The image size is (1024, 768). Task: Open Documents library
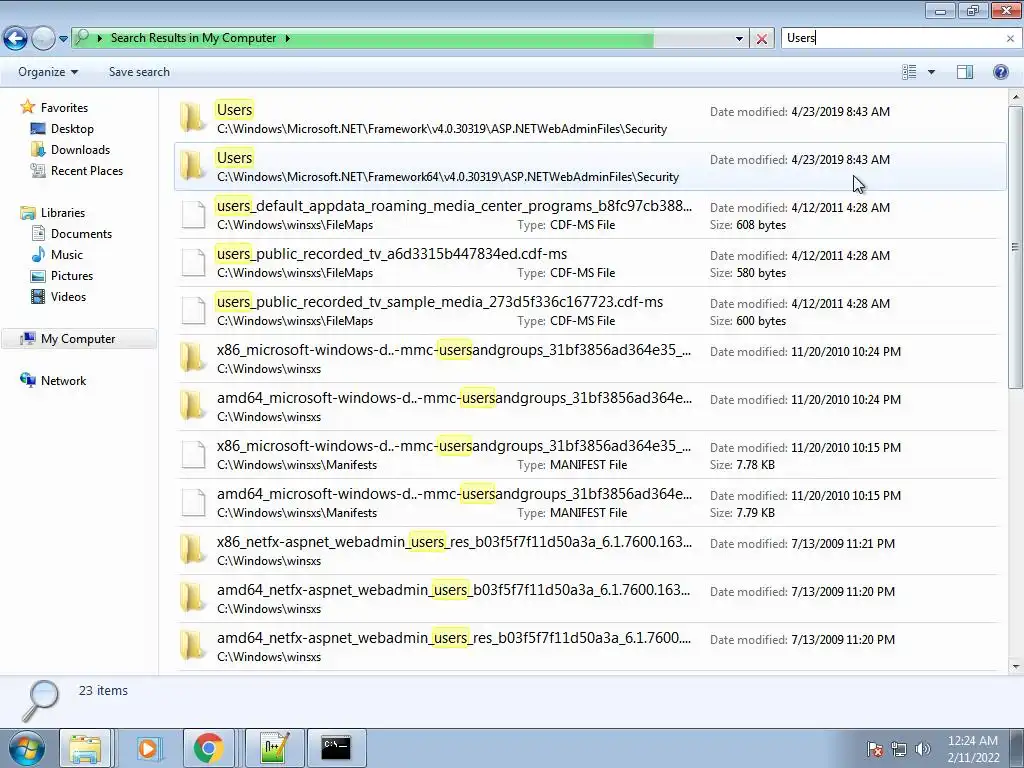click(x=81, y=234)
